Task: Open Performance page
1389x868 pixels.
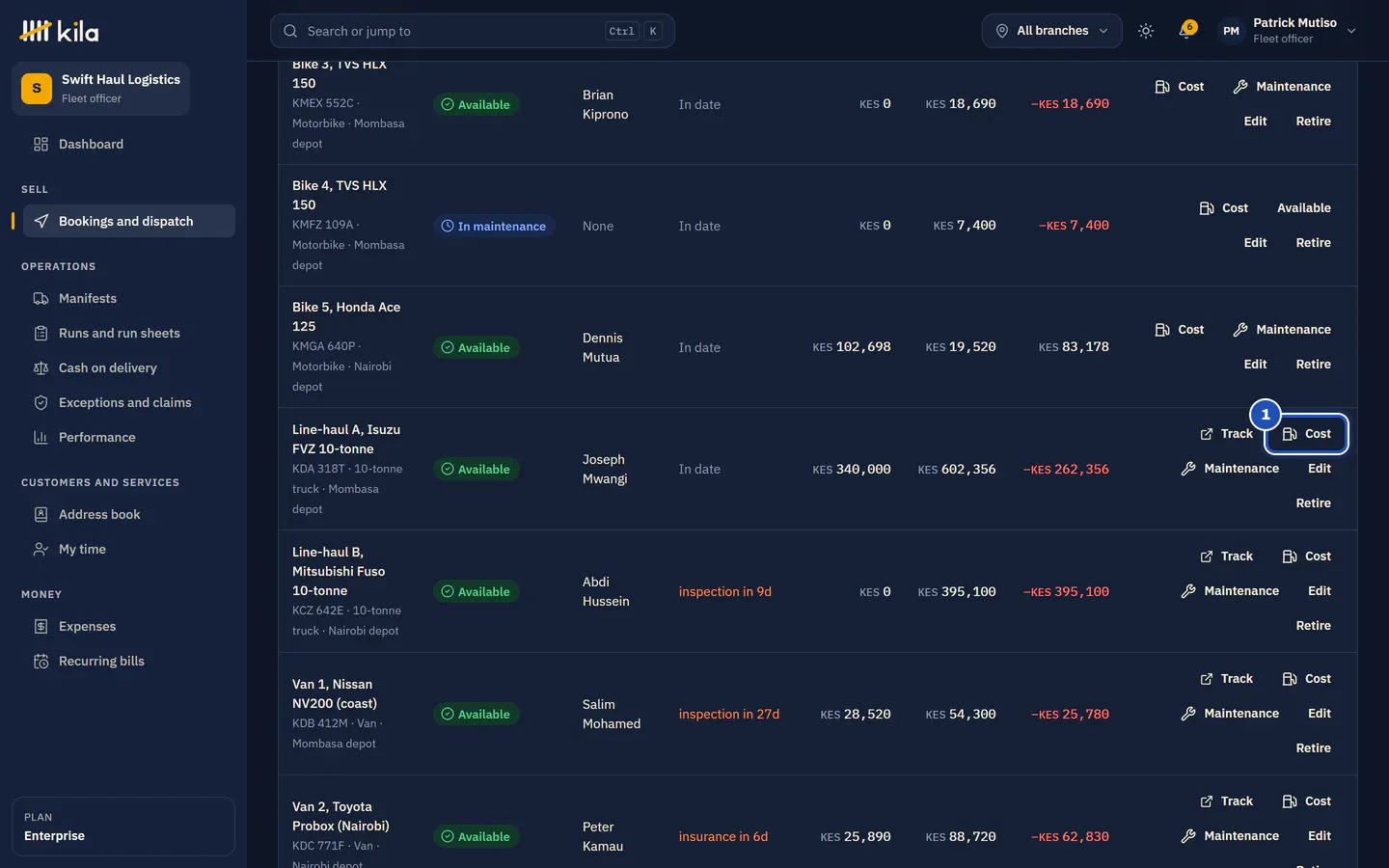Action: pos(129,437)
